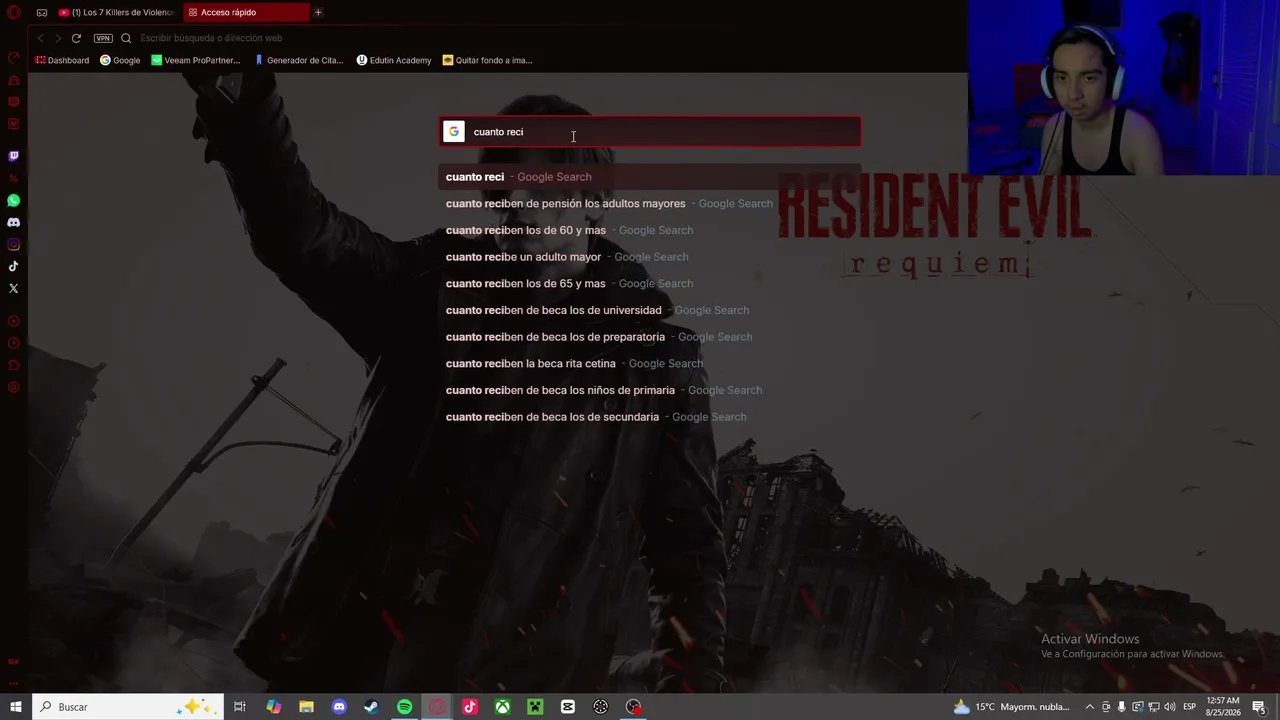The height and width of the screenshot is (720, 1280).
Task: Open a new tab with plus button
Action: click(318, 12)
